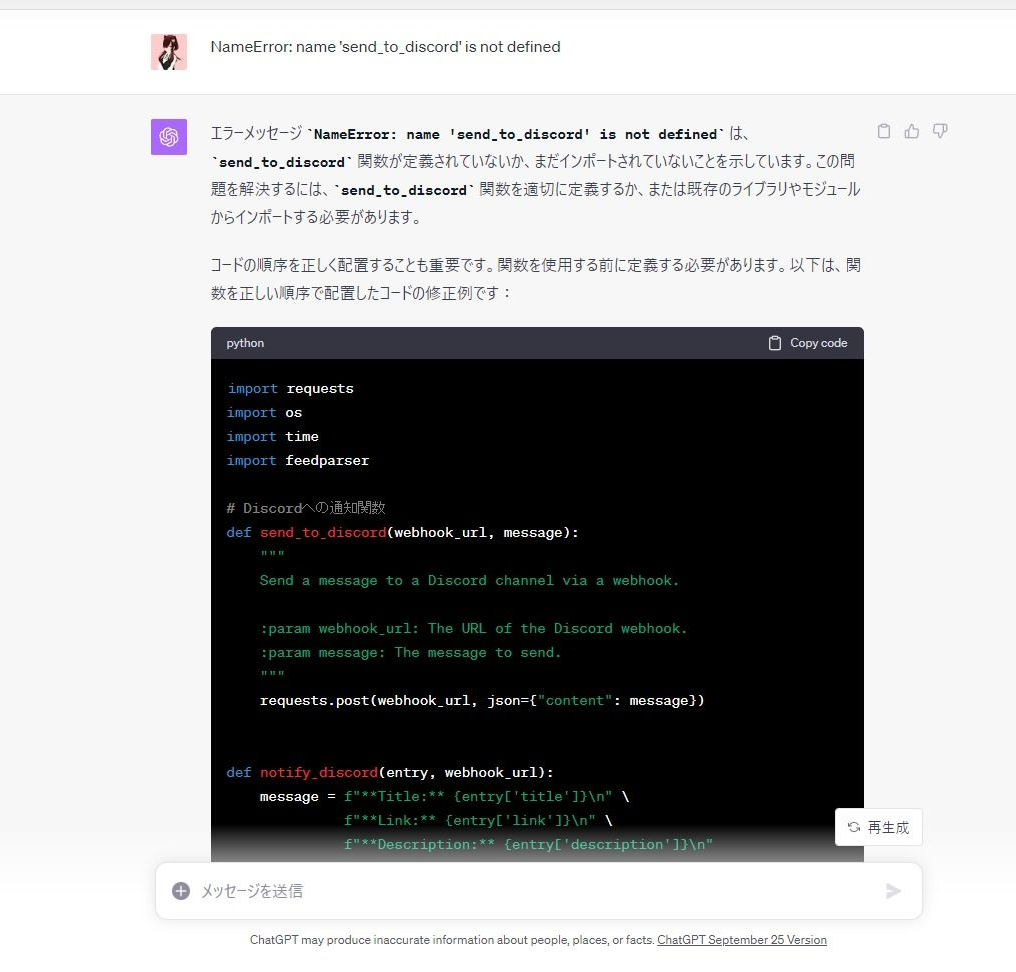1016x972 pixels.
Task: Click the f"**Link:**" code line
Action: 478,820
